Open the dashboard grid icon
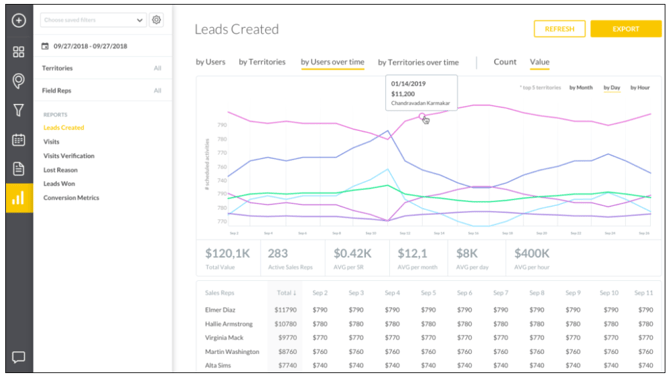 (x=18, y=52)
